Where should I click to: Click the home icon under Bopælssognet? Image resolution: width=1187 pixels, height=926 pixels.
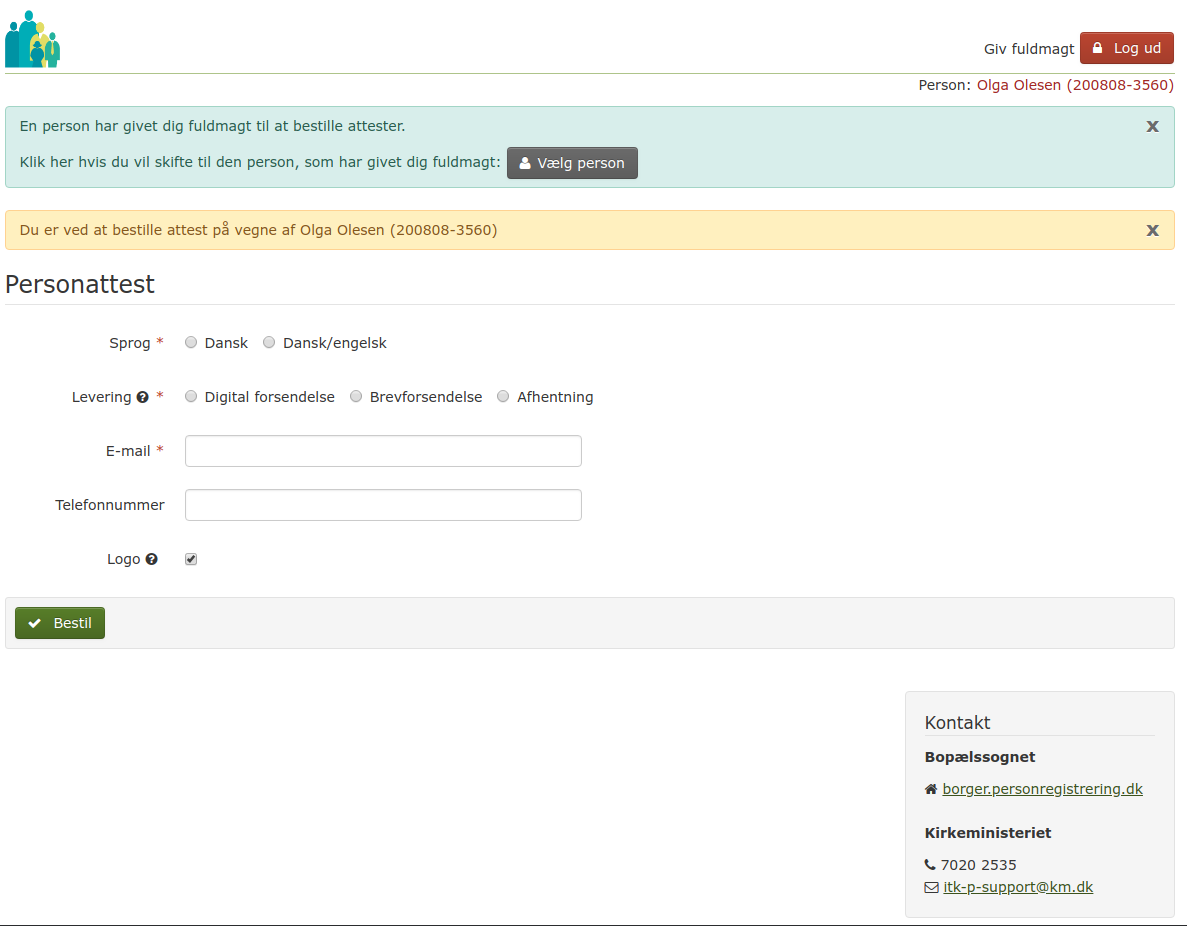coord(931,789)
